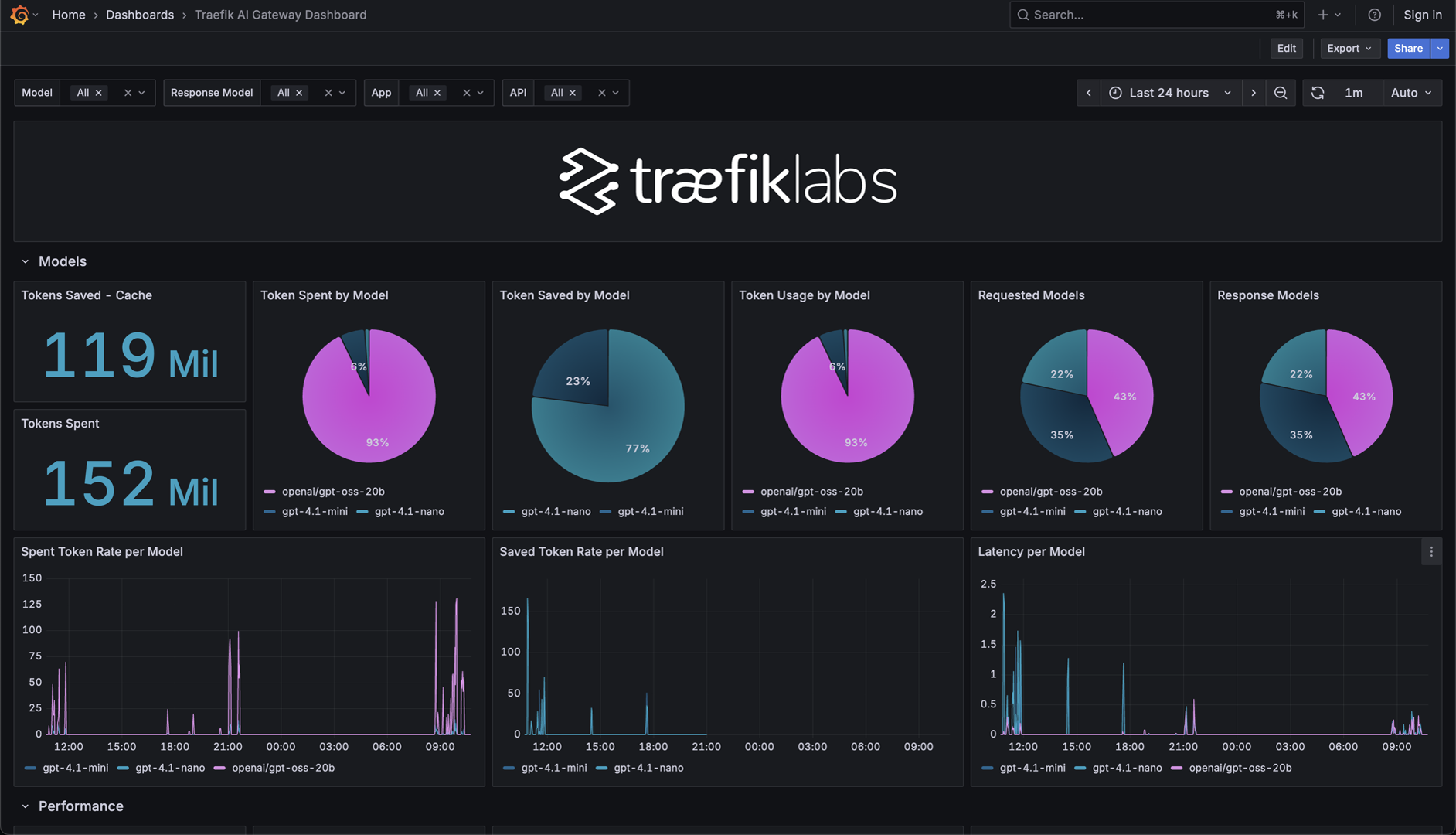This screenshot has height=835, width=1456.
Task: Click openai/gpt-oss-20b color swatch in Requested Models legend
Action: [988, 492]
